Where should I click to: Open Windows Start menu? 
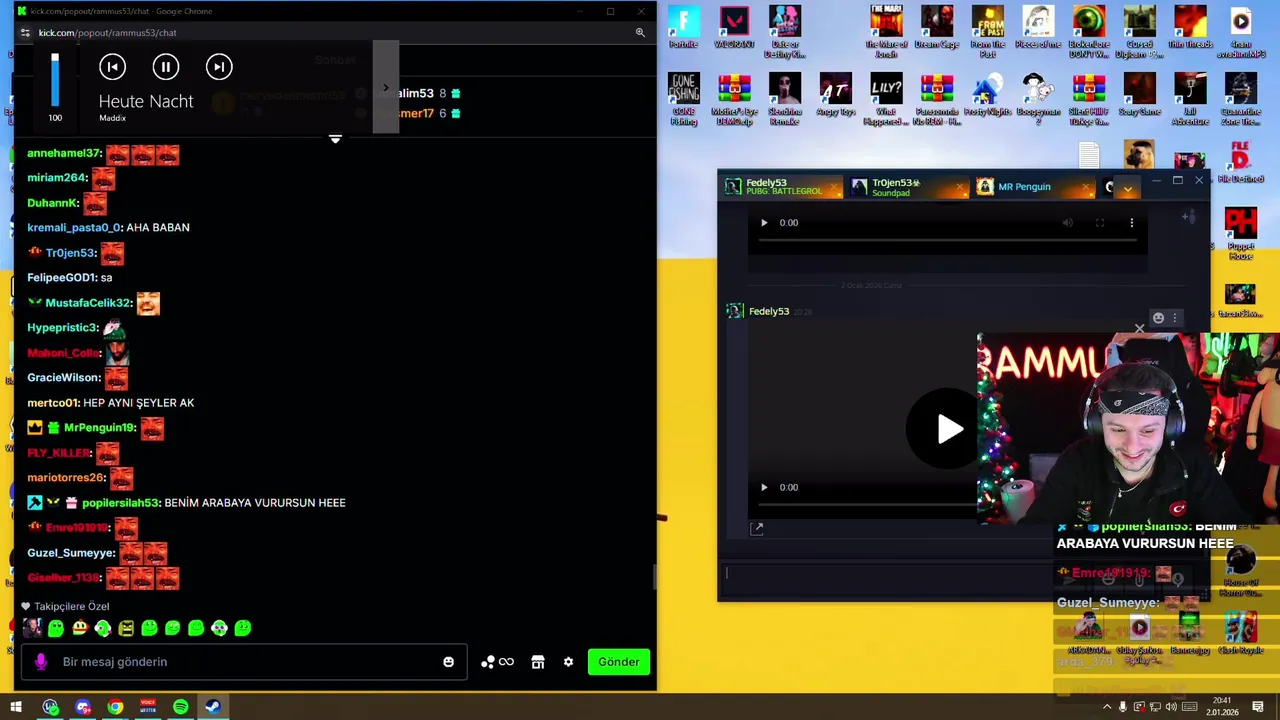click(x=16, y=707)
